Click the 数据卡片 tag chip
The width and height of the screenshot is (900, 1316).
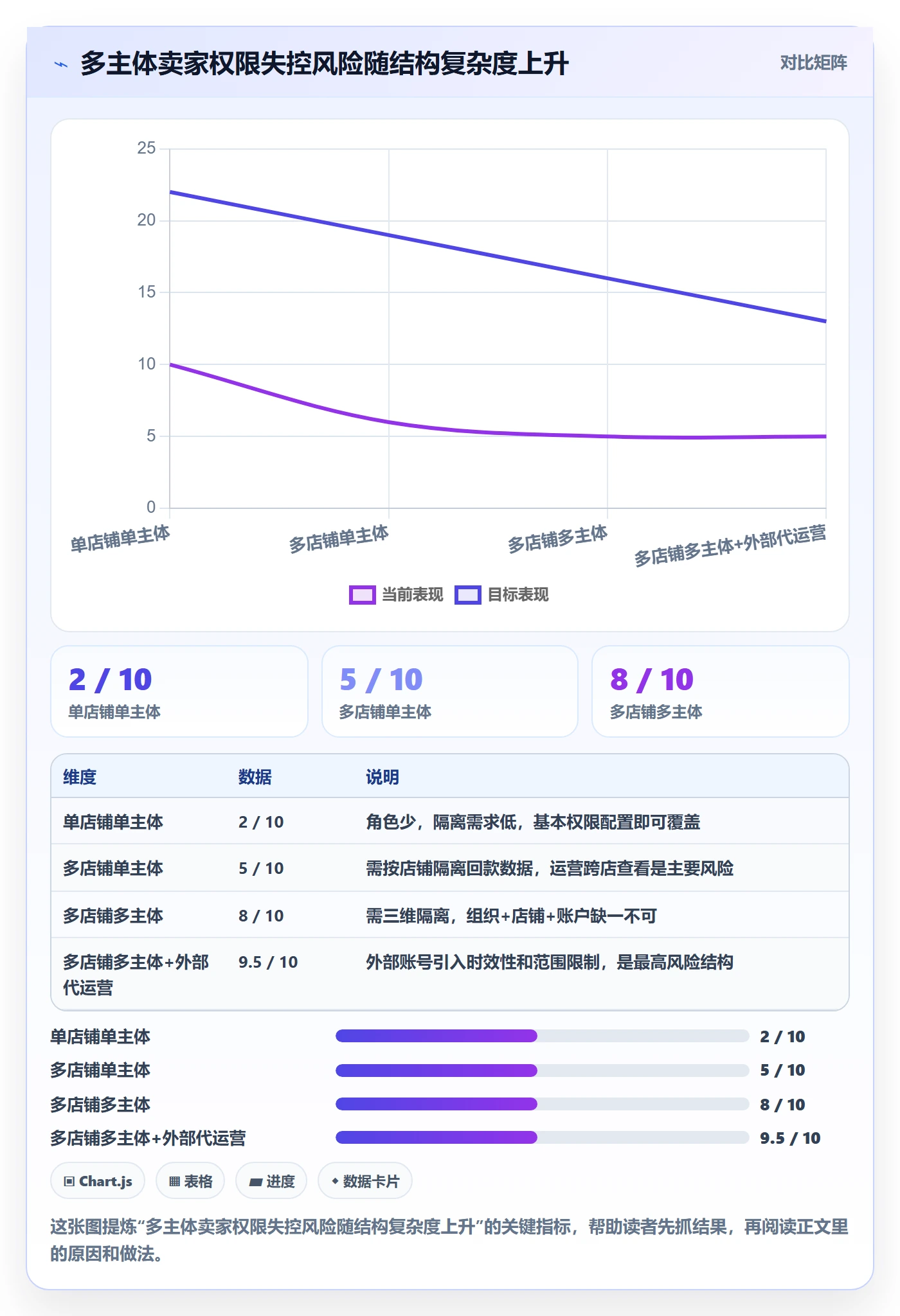[365, 1181]
